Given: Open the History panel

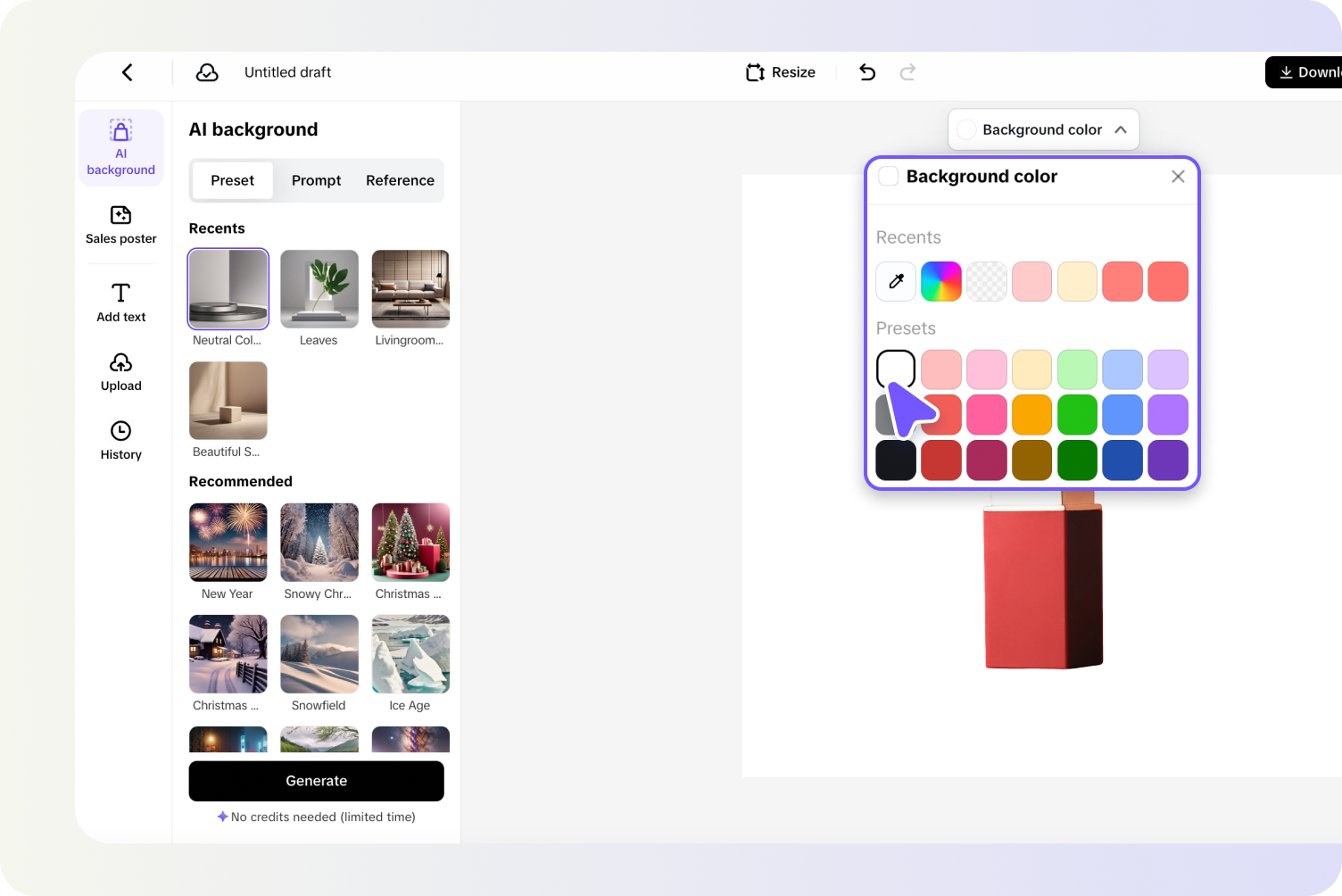Looking at the screenshot, I should pyautogui.click(x=121, y=441).
